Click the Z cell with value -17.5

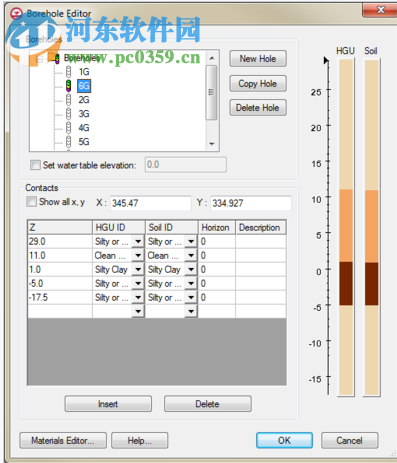(x=60, y=297)
